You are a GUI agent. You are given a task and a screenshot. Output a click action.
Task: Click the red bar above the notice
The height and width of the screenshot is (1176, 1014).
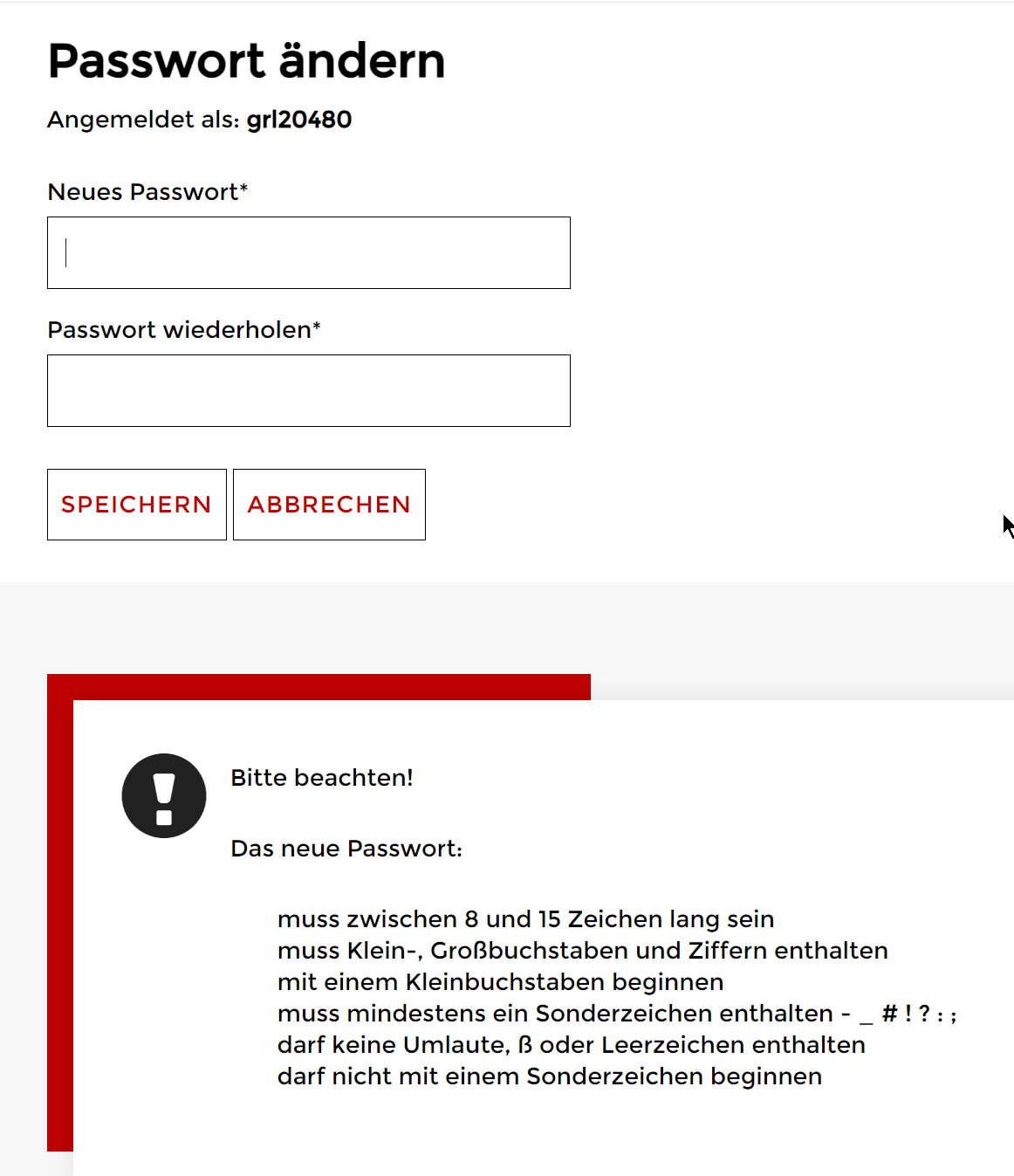coord(319,687)
